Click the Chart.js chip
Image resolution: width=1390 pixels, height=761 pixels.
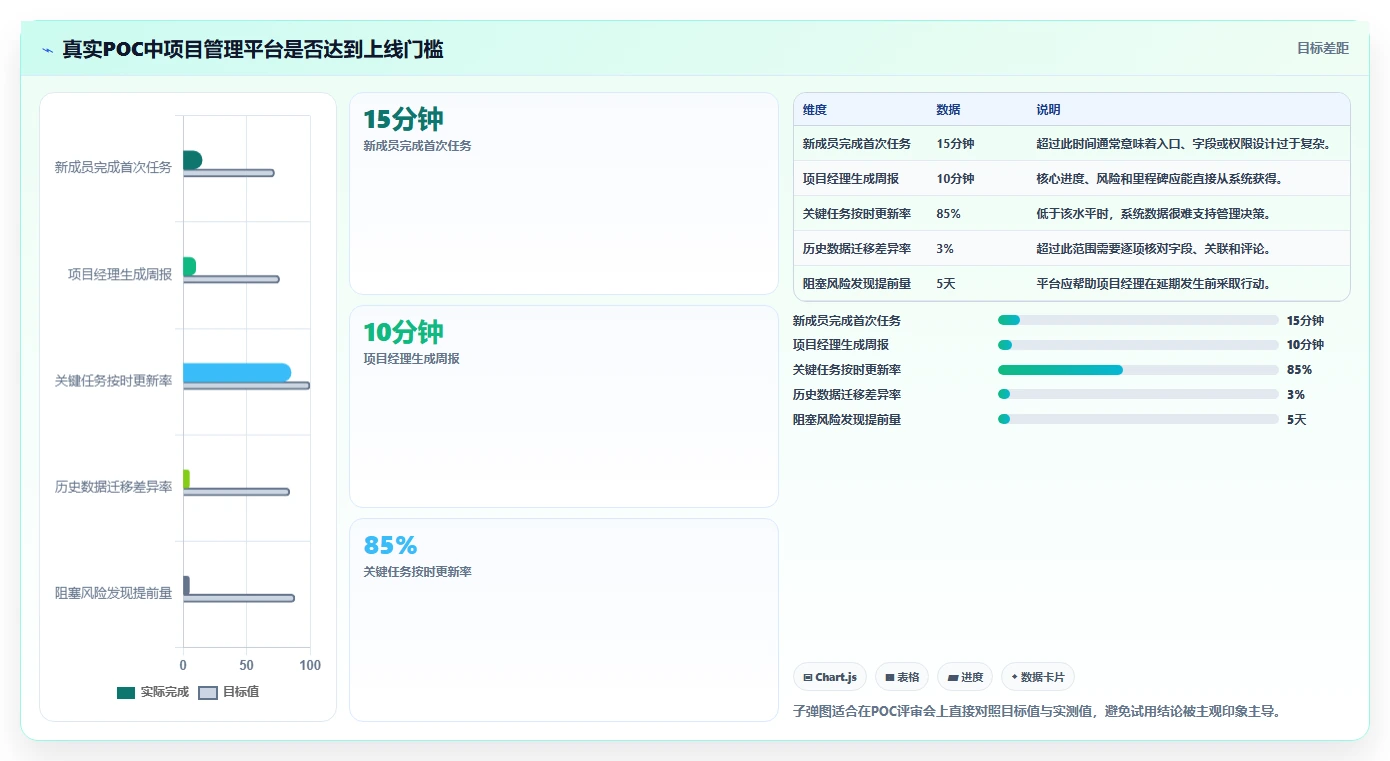[x=830, y=677]
